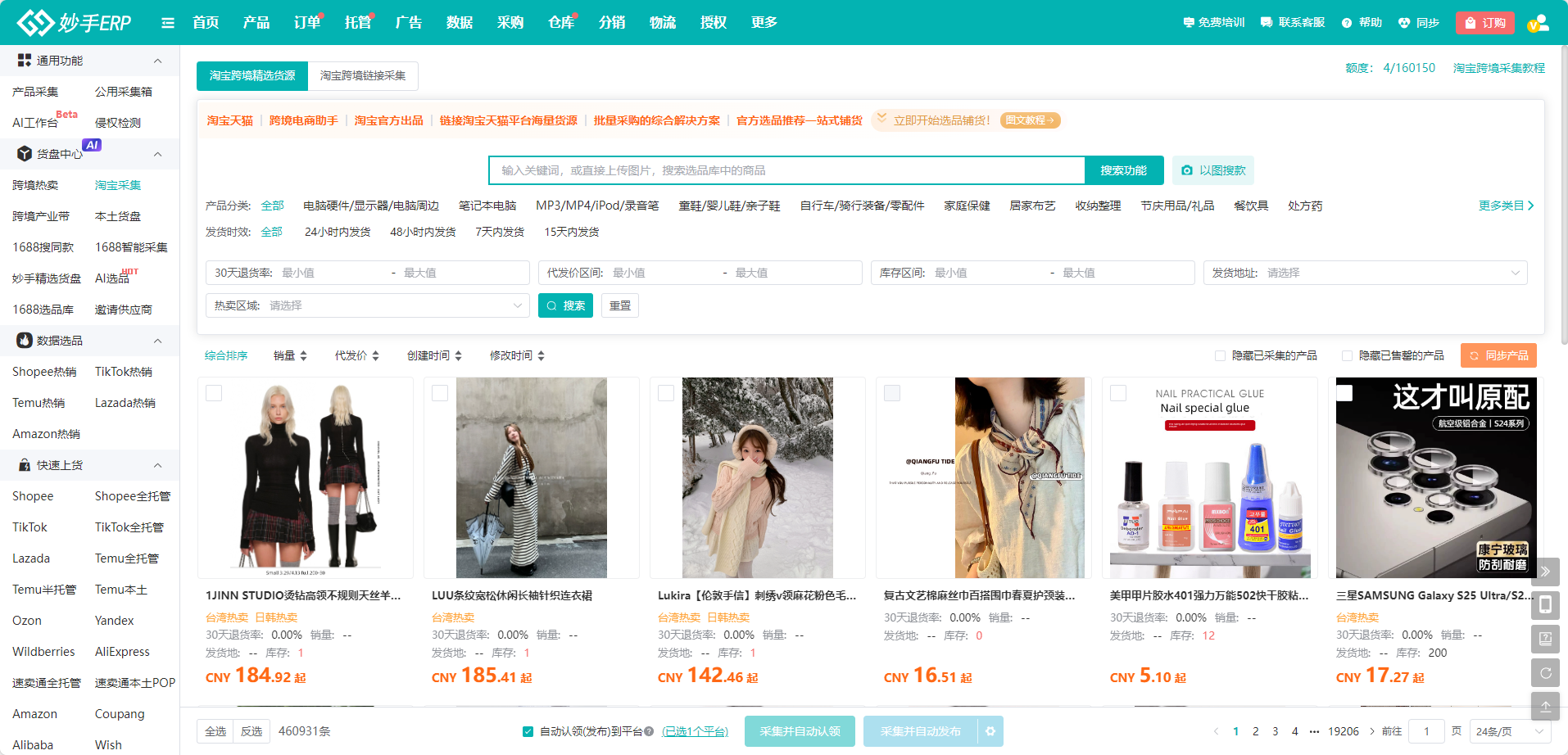Click help tooltip icon beside 自动认领(发布)到平台
The width and height of the screenshot is (1568, 755).
(649, 731)
